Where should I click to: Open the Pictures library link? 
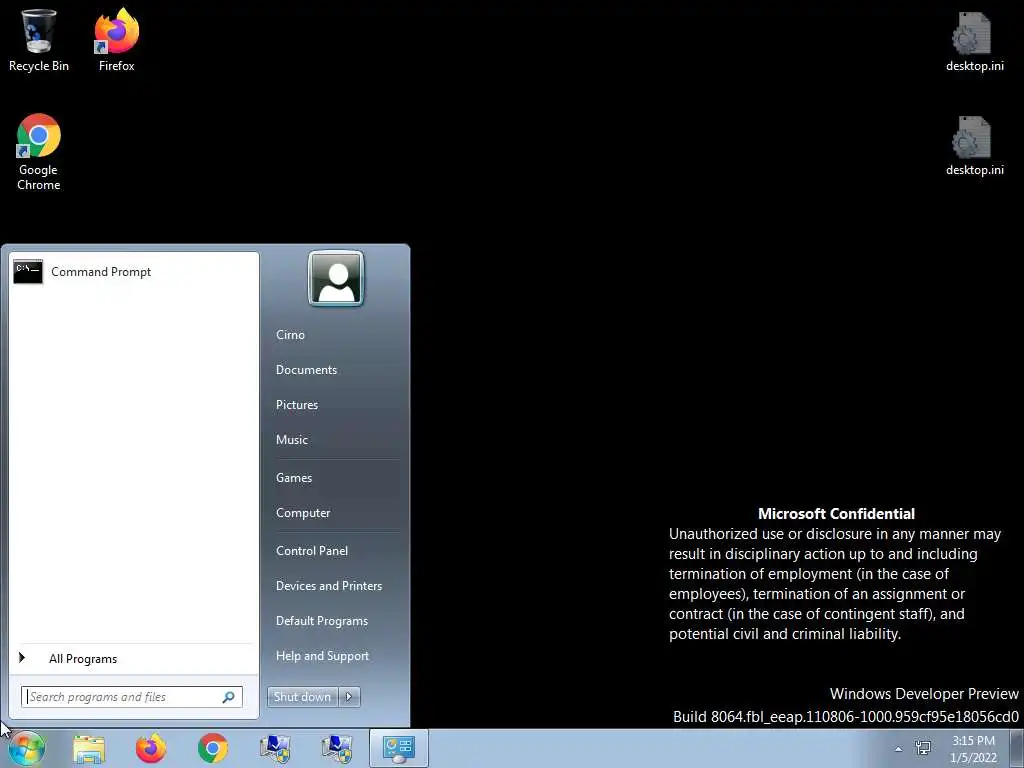(x=296, y=405)
